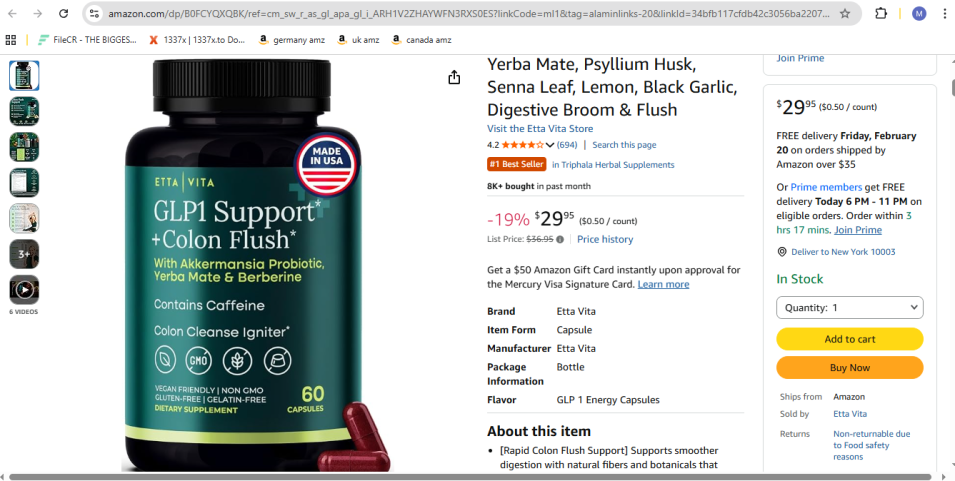Visit the Etta Vita Store link
The height and width of the screenshot is (481, 955).
point(540,128)
